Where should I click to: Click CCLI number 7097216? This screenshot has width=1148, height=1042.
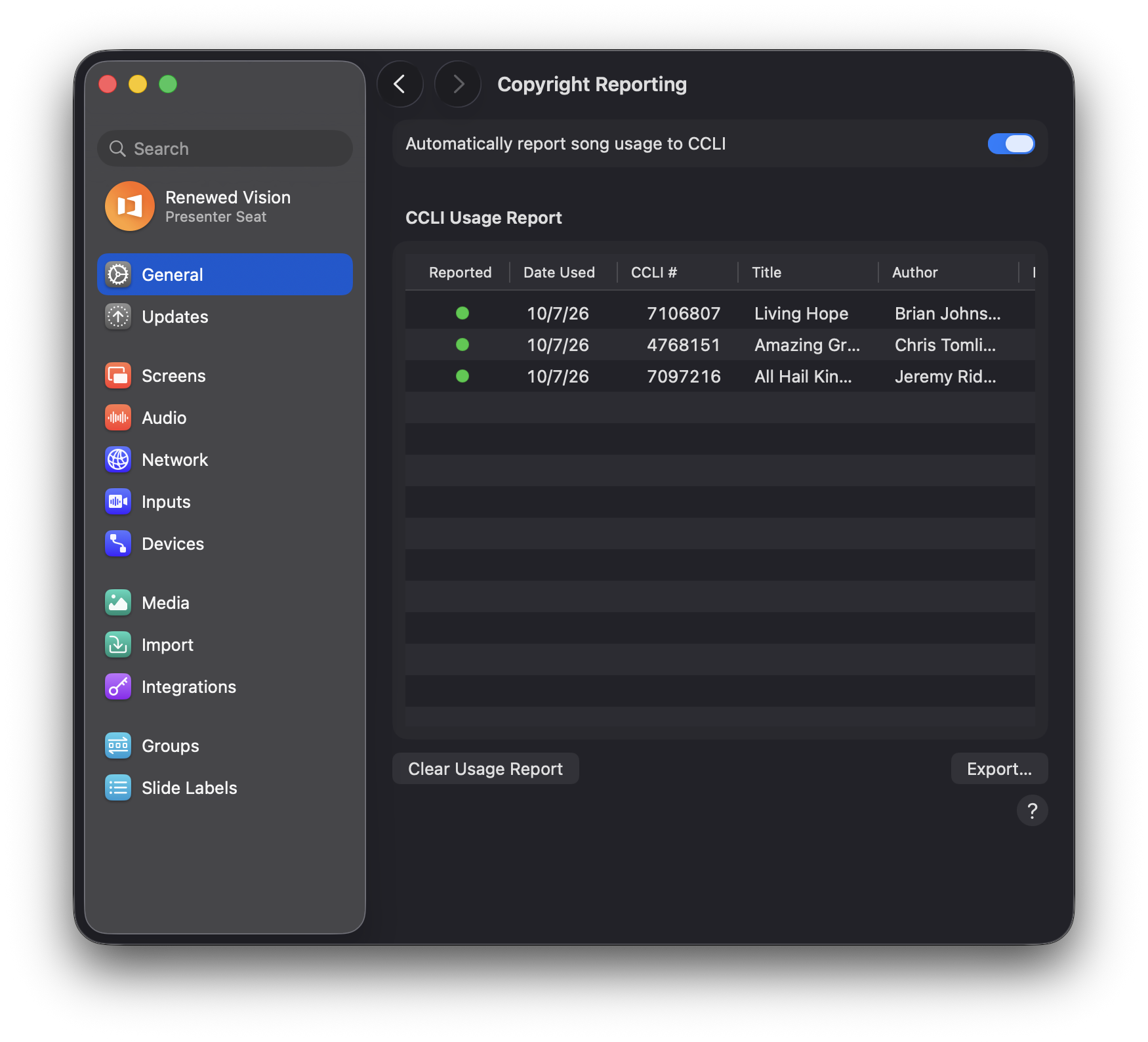[x=684, y=377]
